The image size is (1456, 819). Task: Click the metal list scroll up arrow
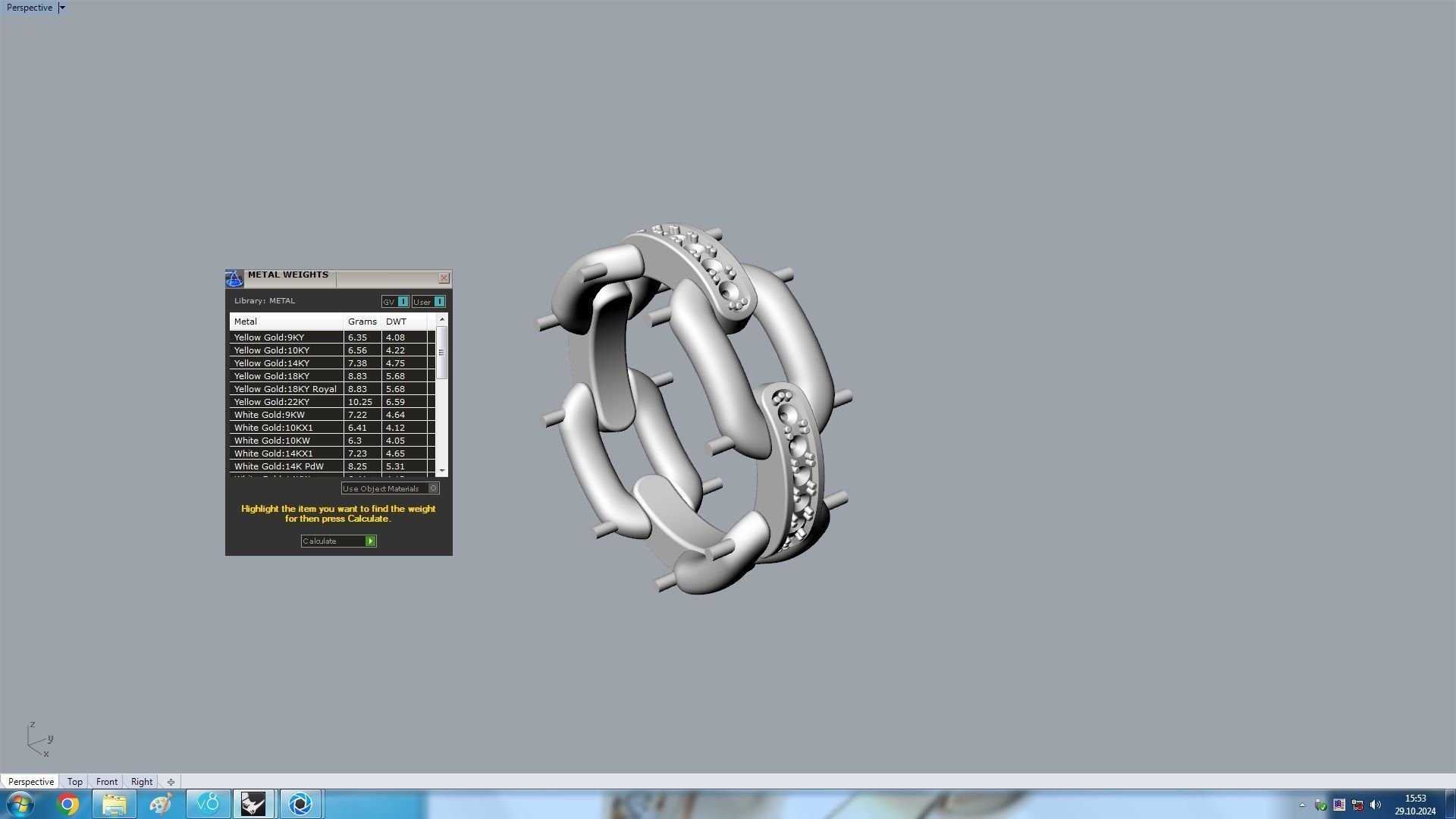point(442,320)
